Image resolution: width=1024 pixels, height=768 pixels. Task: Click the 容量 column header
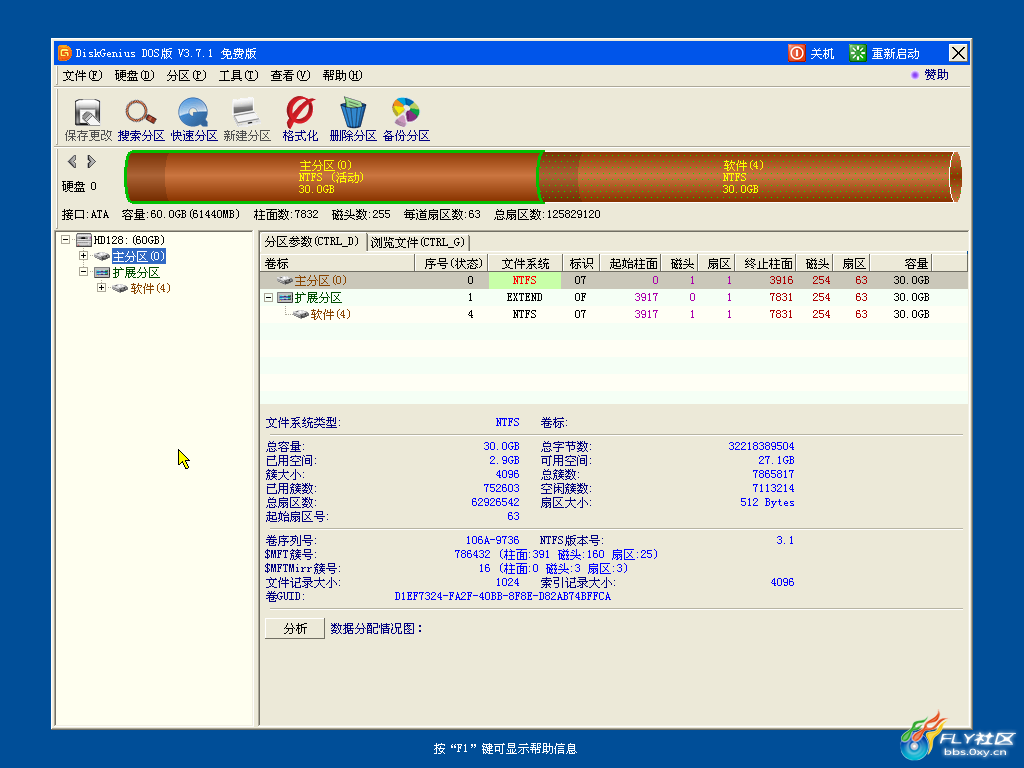coord(901,263)
